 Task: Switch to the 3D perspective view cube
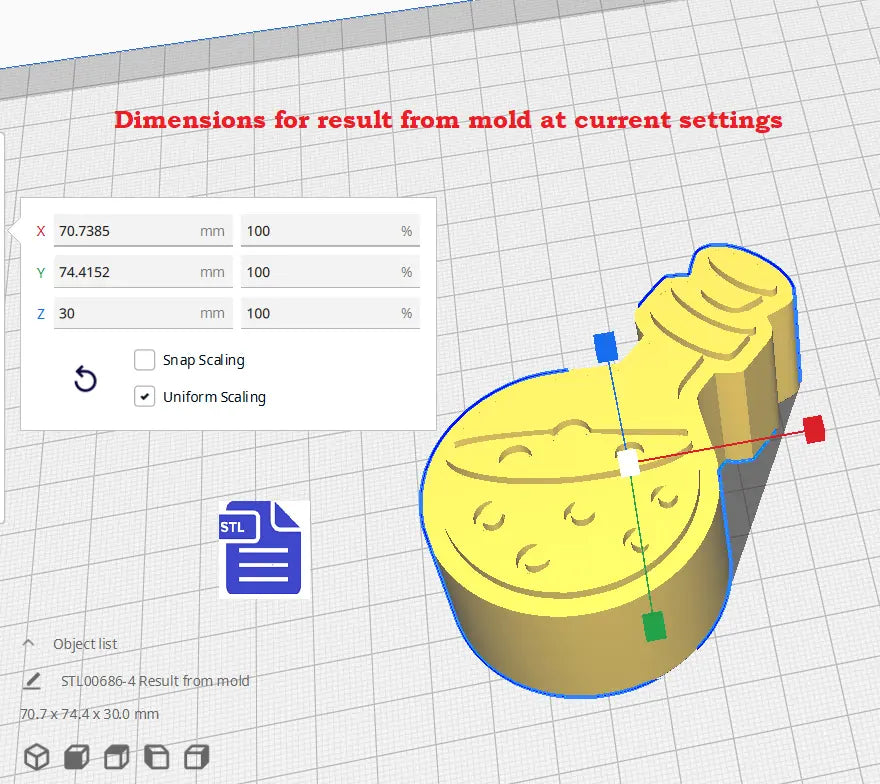click(37, 757)
